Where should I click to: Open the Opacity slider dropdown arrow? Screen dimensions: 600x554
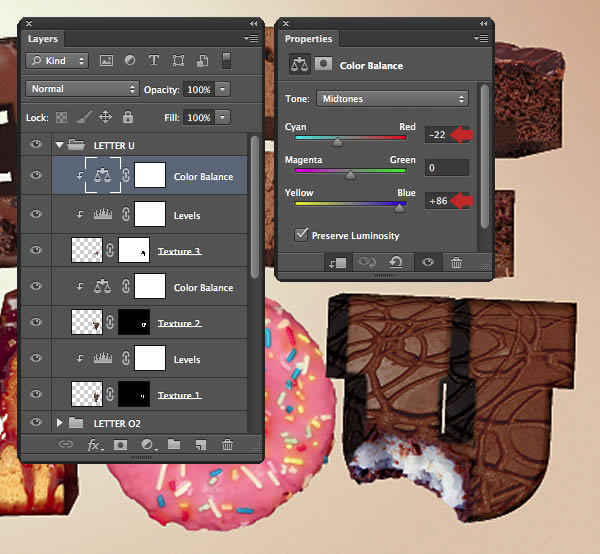tap(222, 89)
